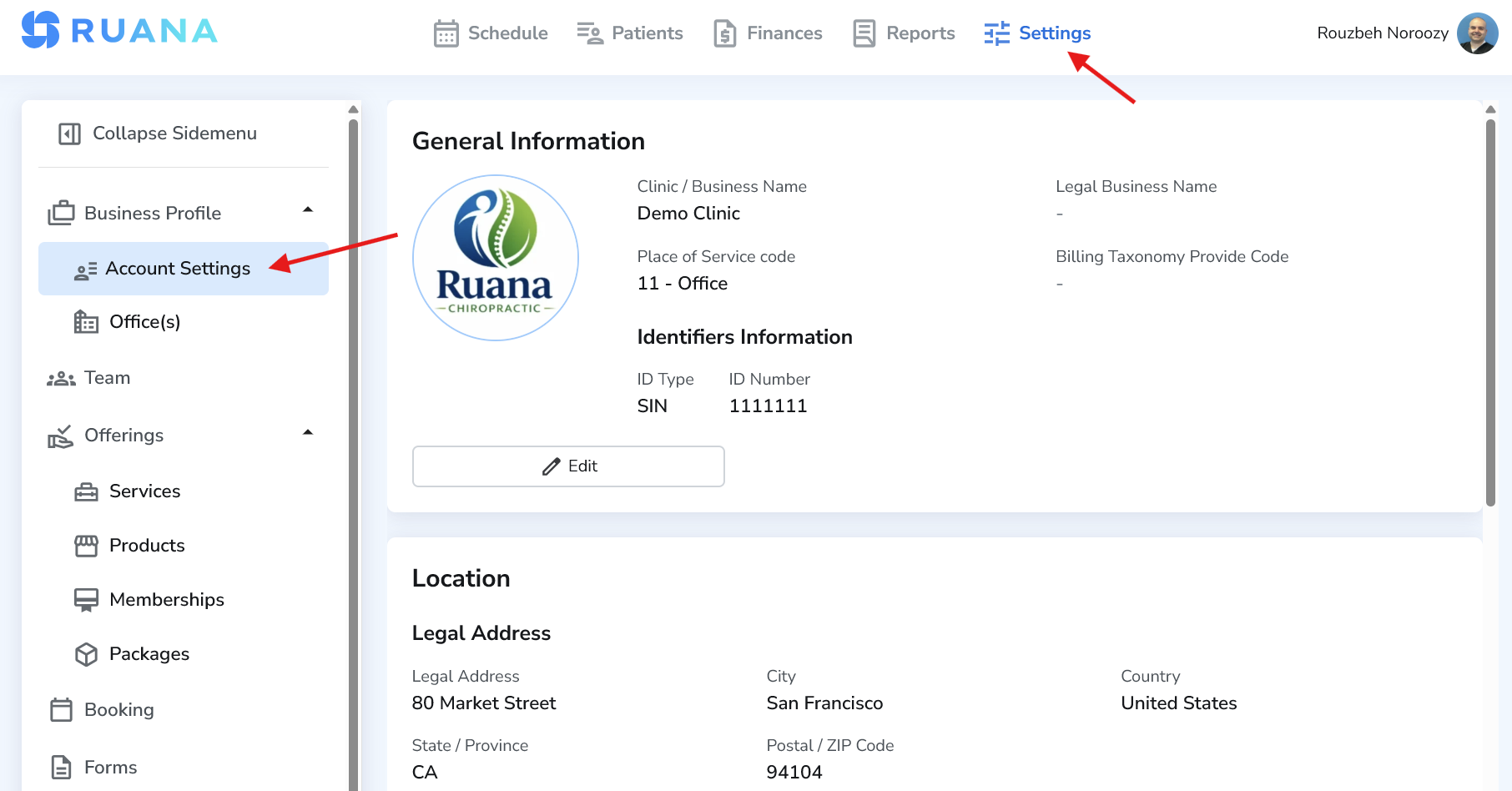Viewport: 1512px width, 791px height.
Task: Click the Memberships card icon
Action: click(87, 599)
